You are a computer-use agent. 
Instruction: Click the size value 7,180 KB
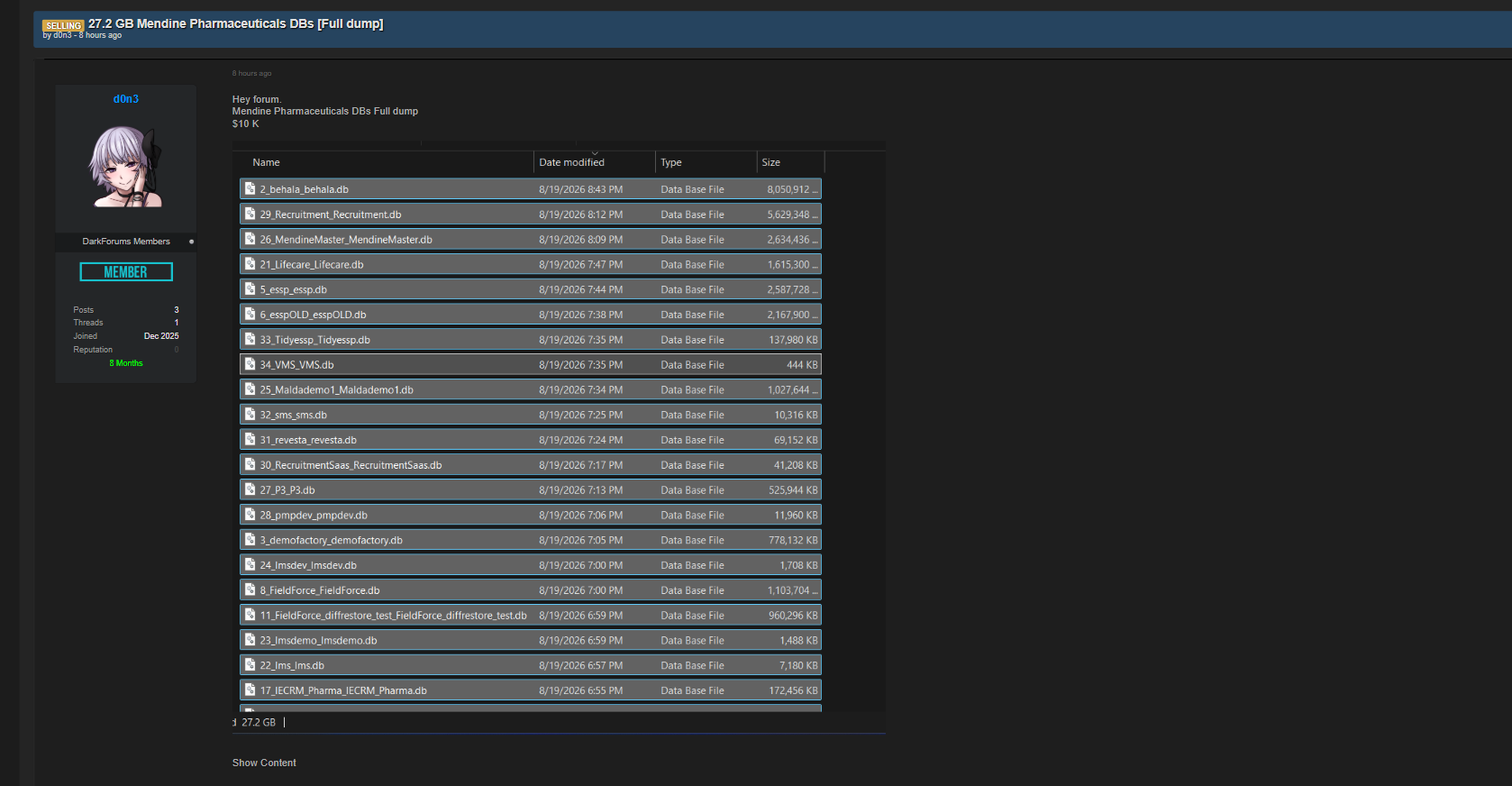coord(799,665)
